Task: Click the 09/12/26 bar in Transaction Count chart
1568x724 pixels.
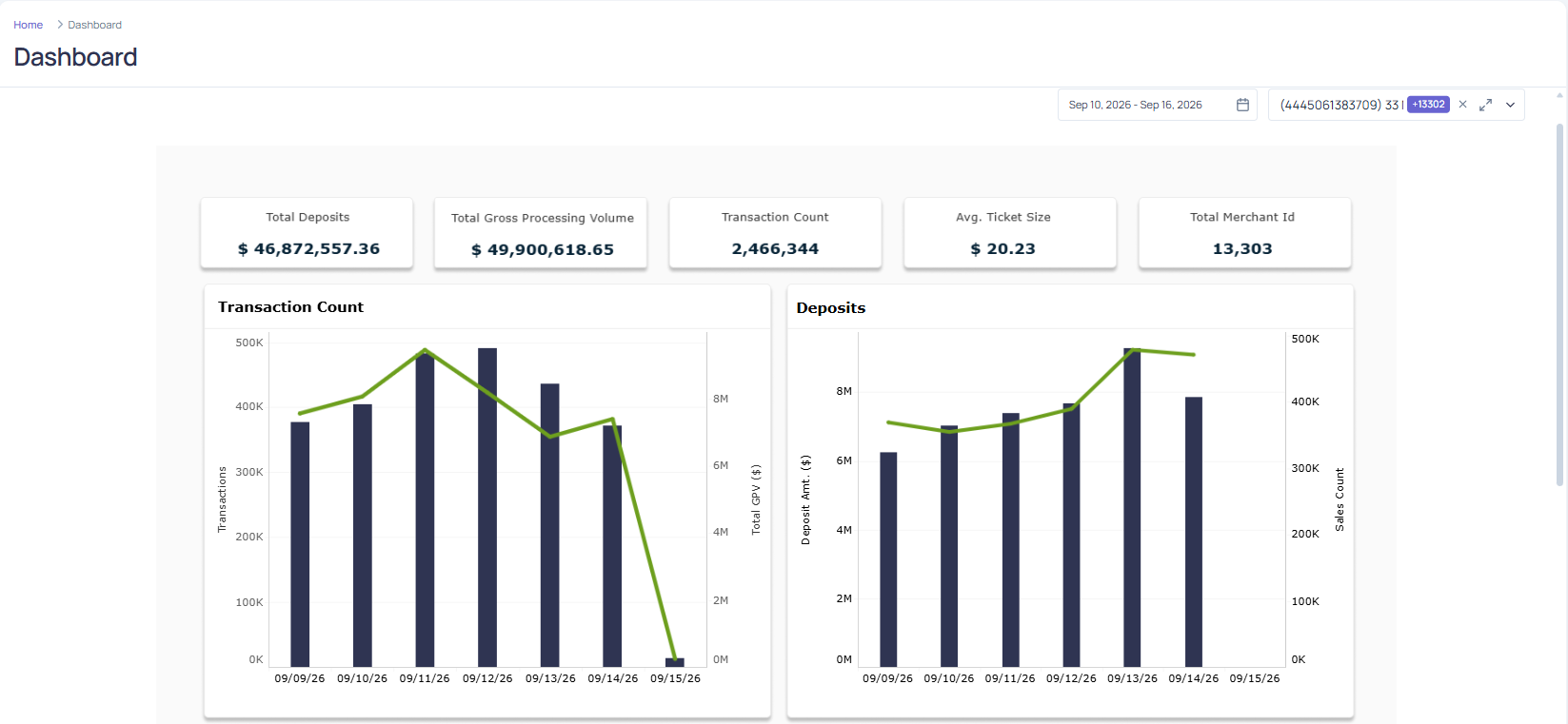Action: (x=487, y=507)
